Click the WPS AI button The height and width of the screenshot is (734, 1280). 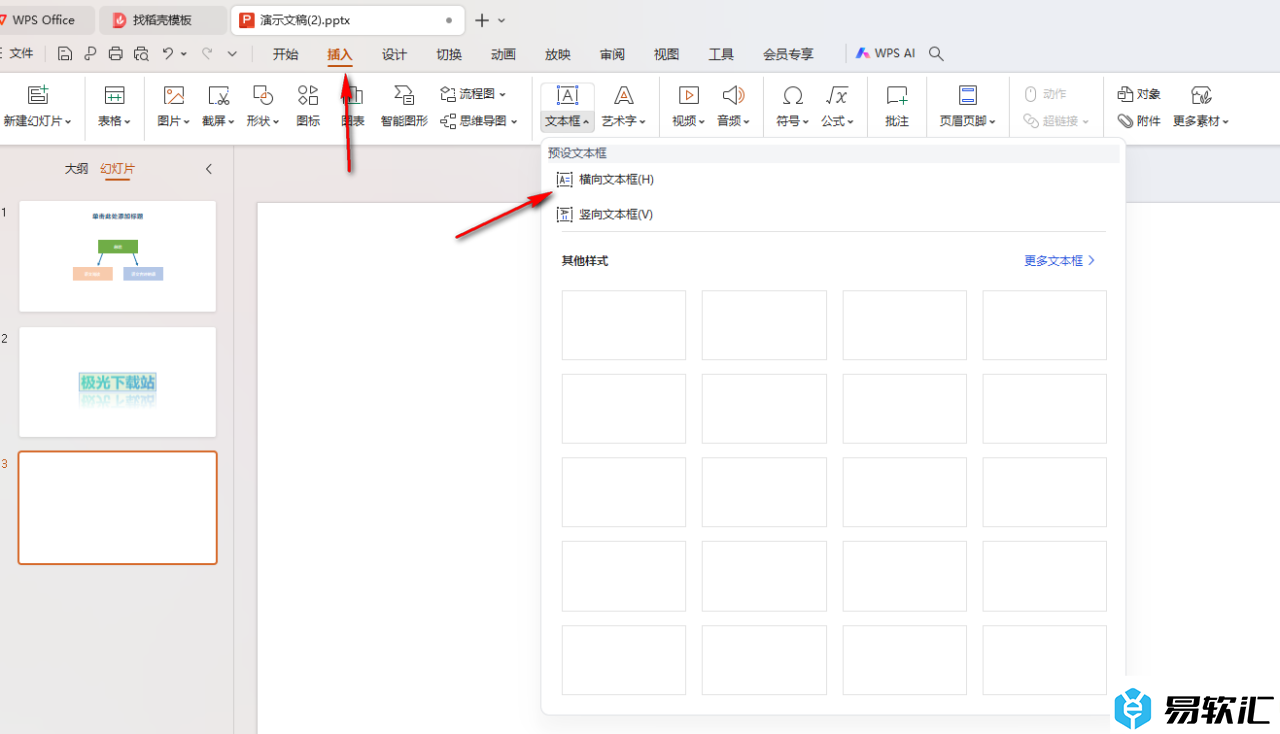point(886,54)
